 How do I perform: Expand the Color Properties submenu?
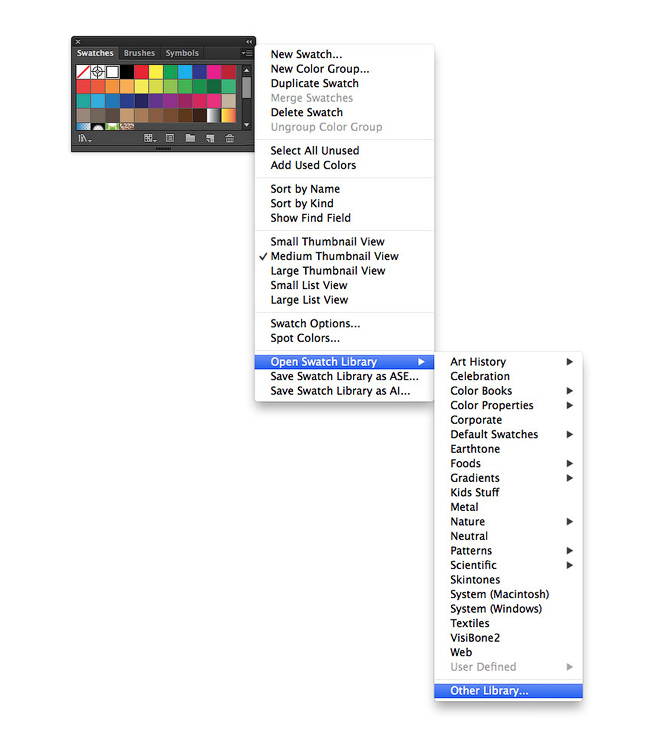(508, 405)
